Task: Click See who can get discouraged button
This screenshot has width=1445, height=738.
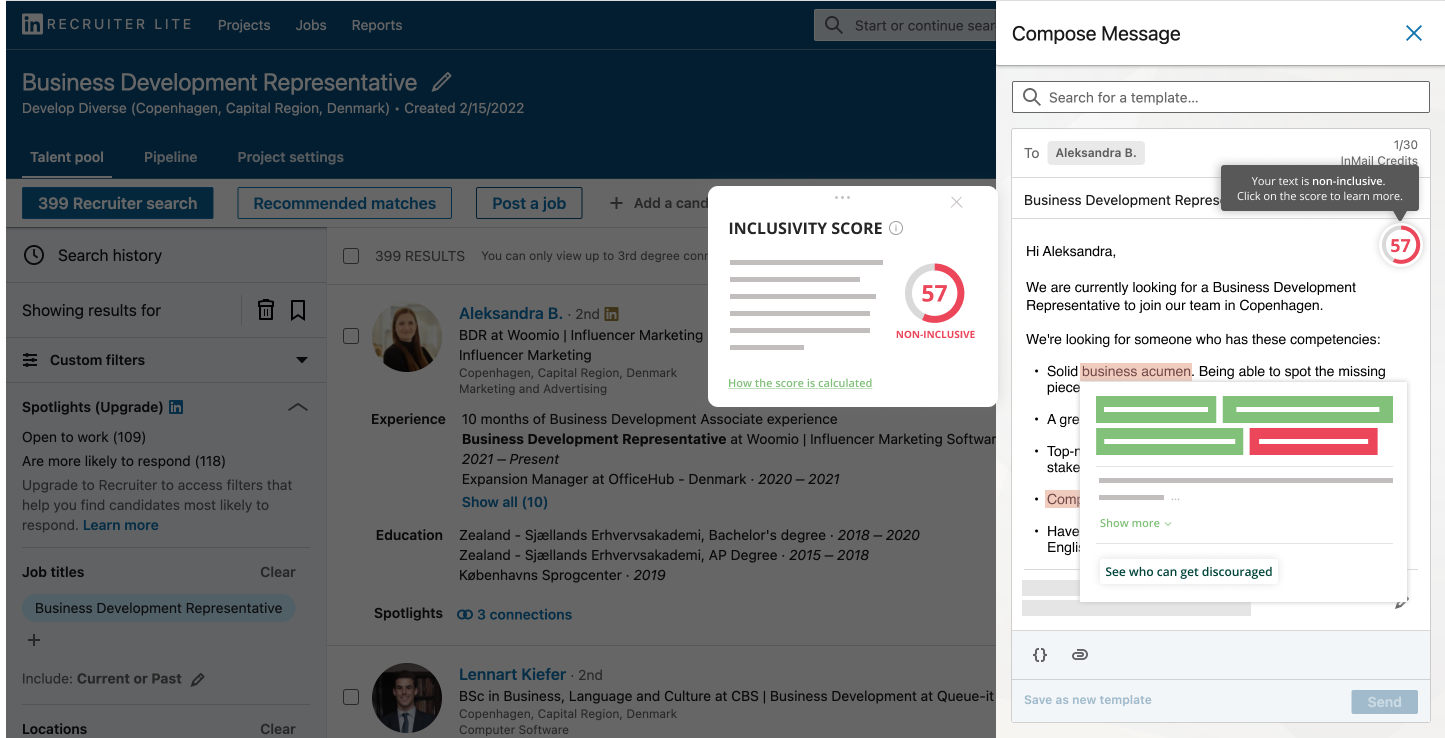Action: coord(1189,571)
